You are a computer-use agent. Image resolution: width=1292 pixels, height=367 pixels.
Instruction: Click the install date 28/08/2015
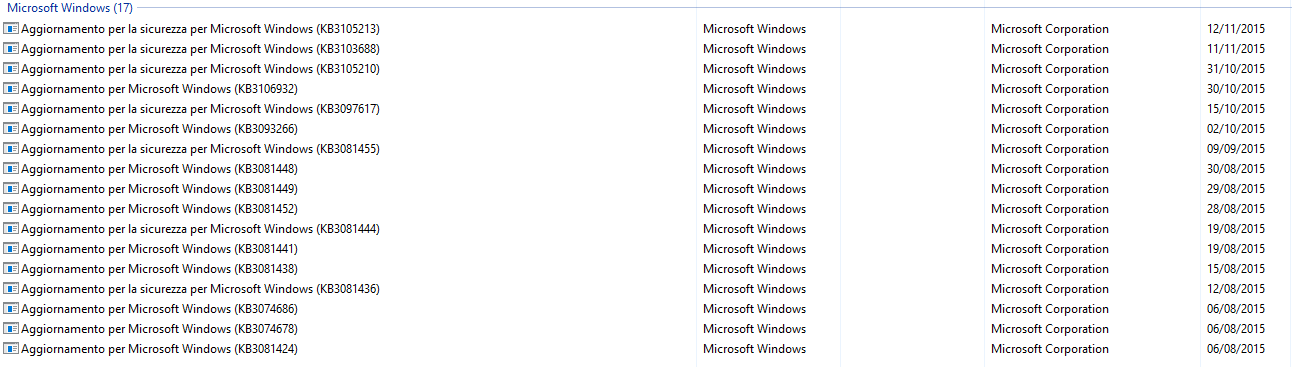coord(1236,209)
